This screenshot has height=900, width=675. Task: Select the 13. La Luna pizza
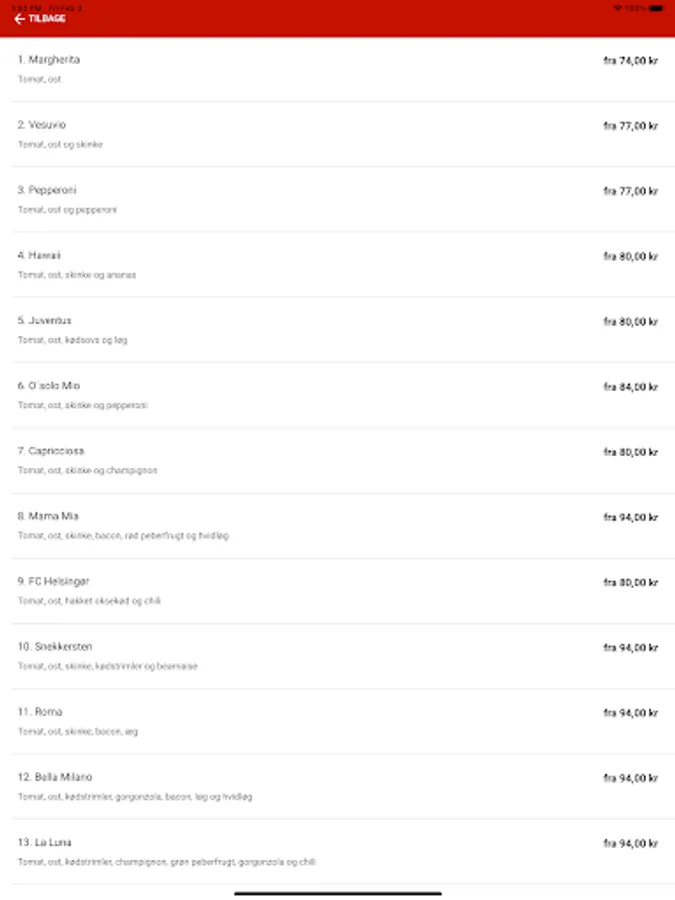tap(338, 852)
